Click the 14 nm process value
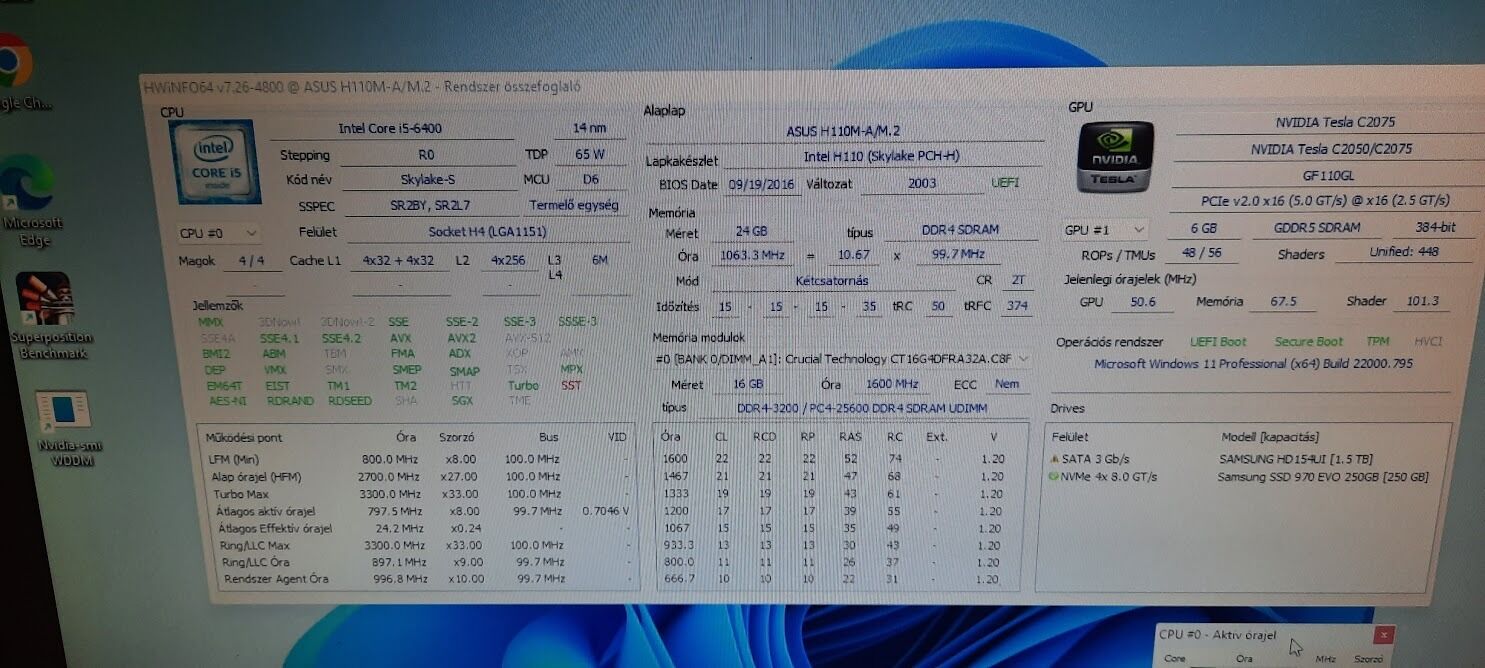 click(x=589, y=129)
